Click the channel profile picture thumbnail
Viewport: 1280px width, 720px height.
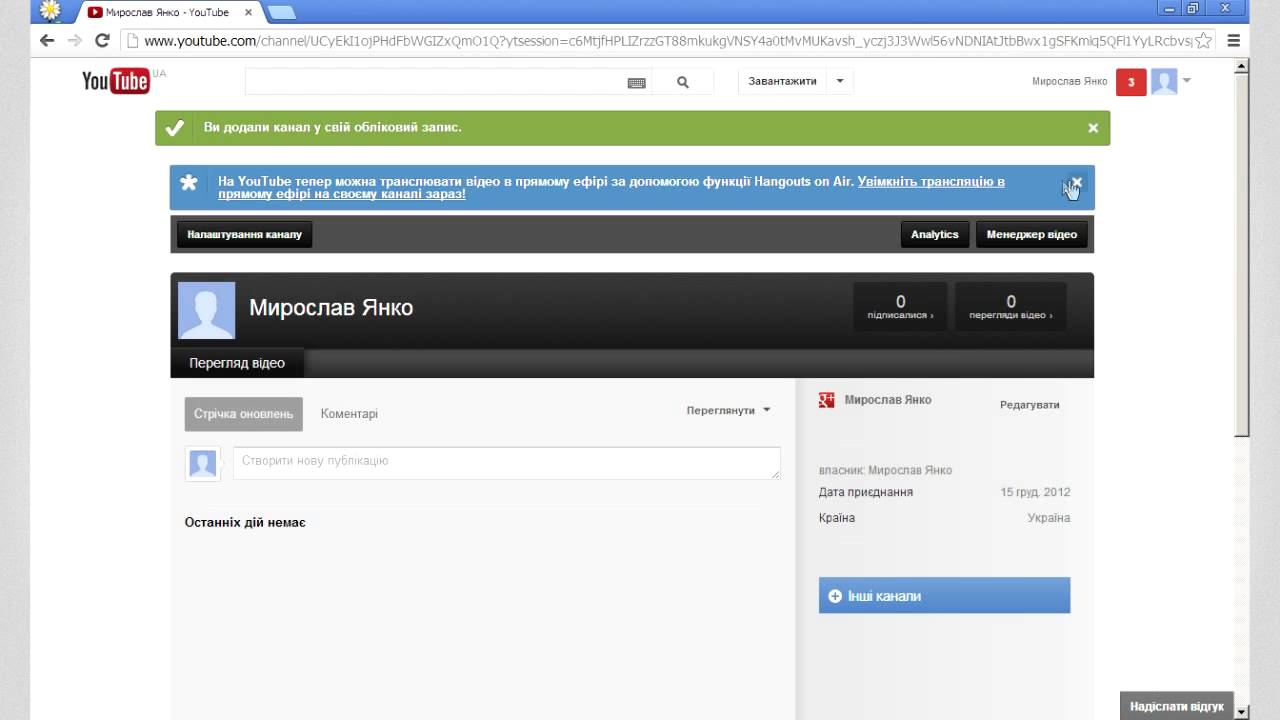[x=206, y=310]
